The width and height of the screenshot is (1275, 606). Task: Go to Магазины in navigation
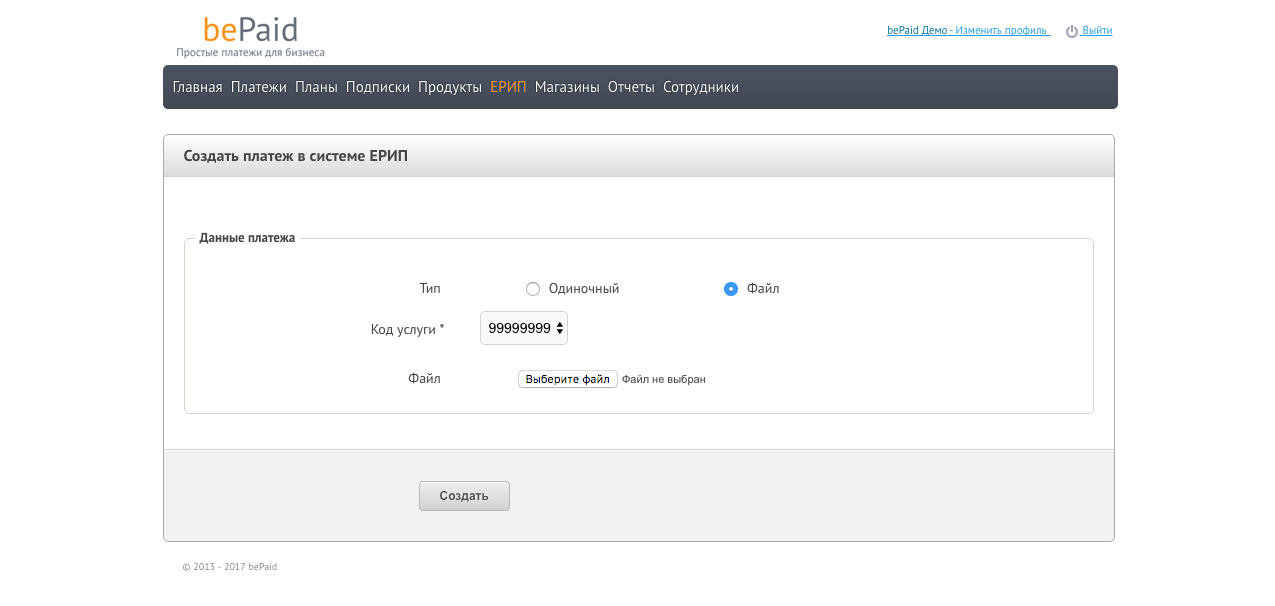click(x=567, y=87)
